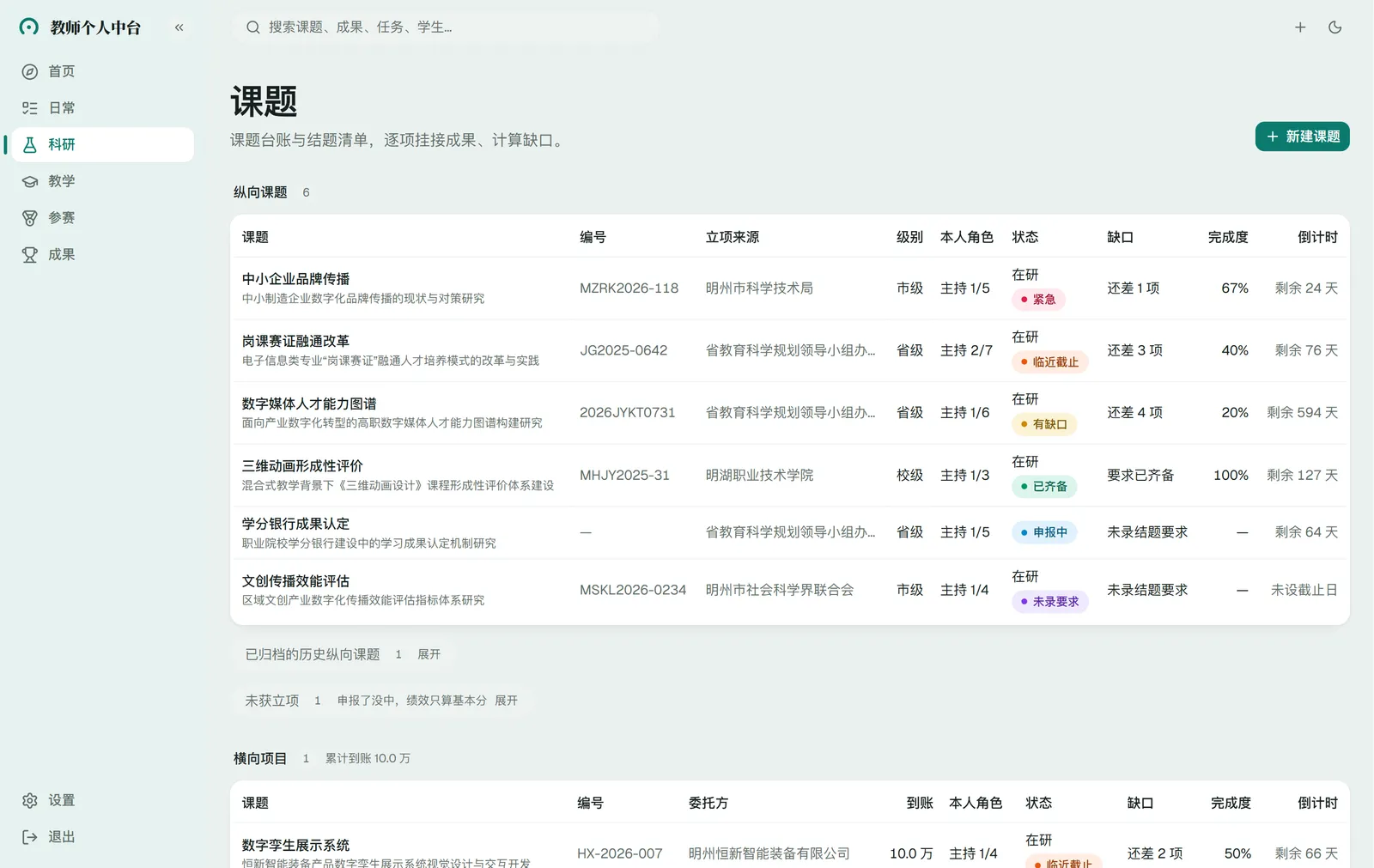Click 明州市社会科学界联合会 source cell
Image resolution: width=1374 pixels, height=868 pixels.
(780, 590)
